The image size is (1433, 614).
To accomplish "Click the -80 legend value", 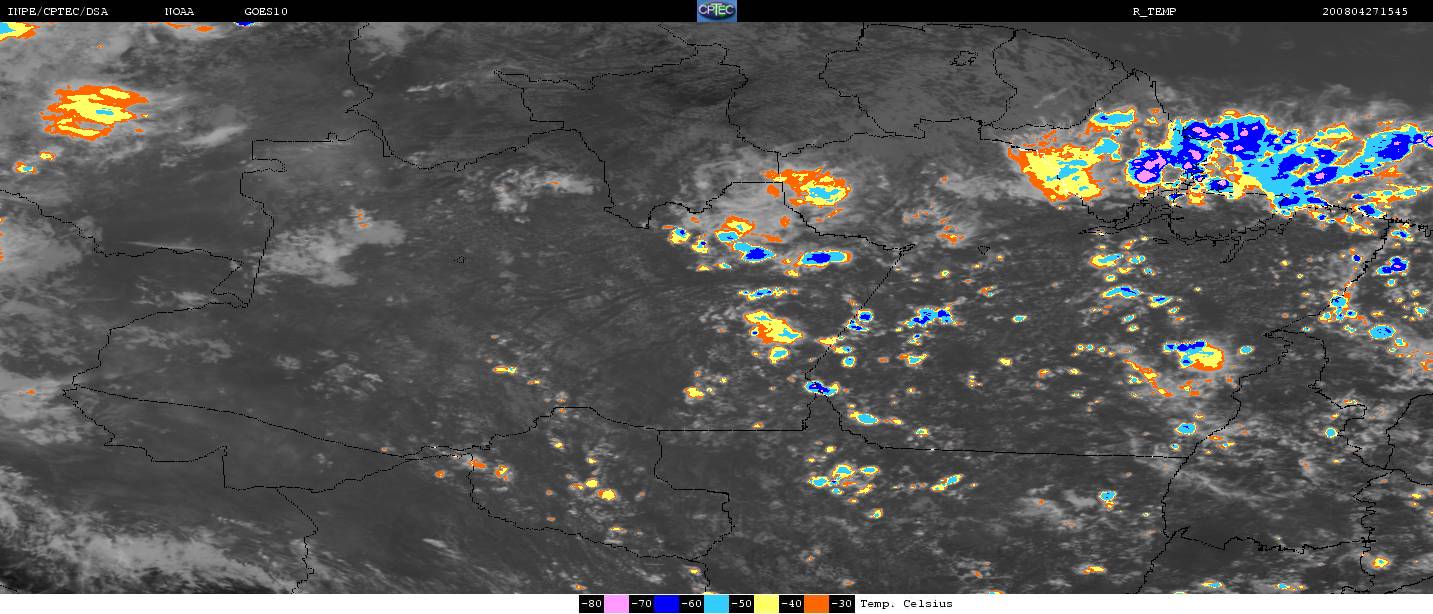I will pyautogui.click(x=591, y=604).
